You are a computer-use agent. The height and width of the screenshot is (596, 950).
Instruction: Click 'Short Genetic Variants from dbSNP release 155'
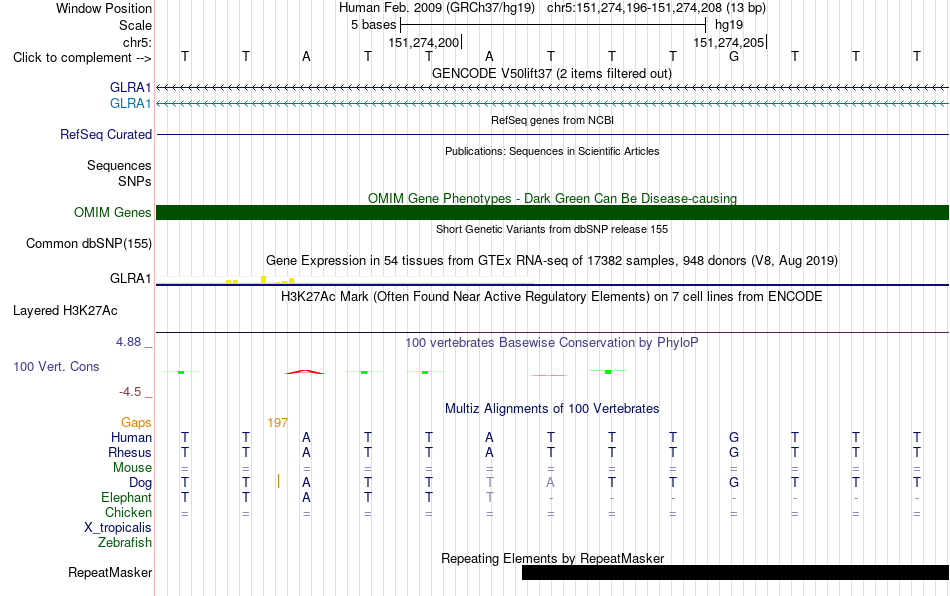[x=552, y=230]
